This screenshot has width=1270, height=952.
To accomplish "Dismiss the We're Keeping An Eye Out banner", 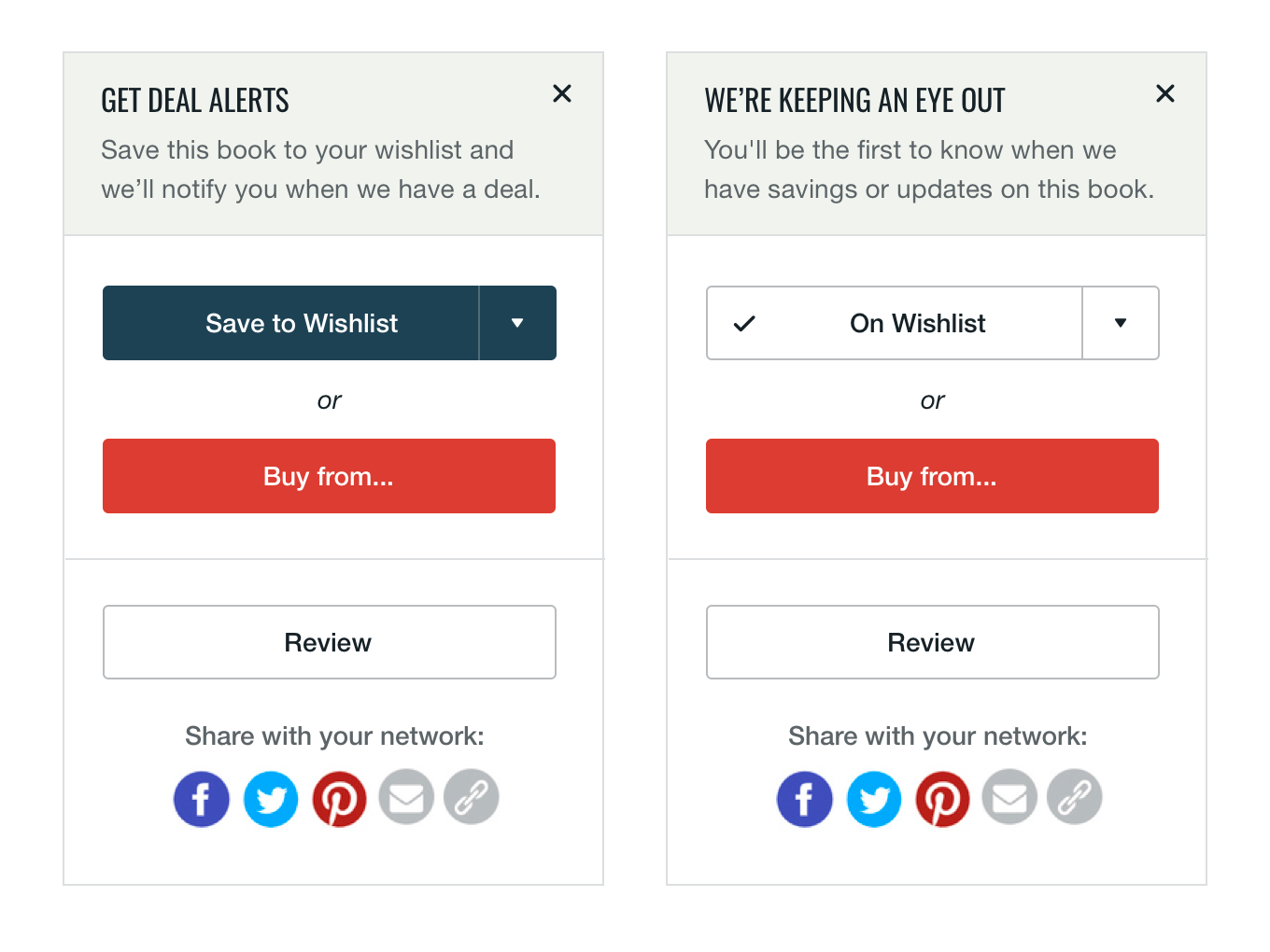I will (x=1165, y=93).
